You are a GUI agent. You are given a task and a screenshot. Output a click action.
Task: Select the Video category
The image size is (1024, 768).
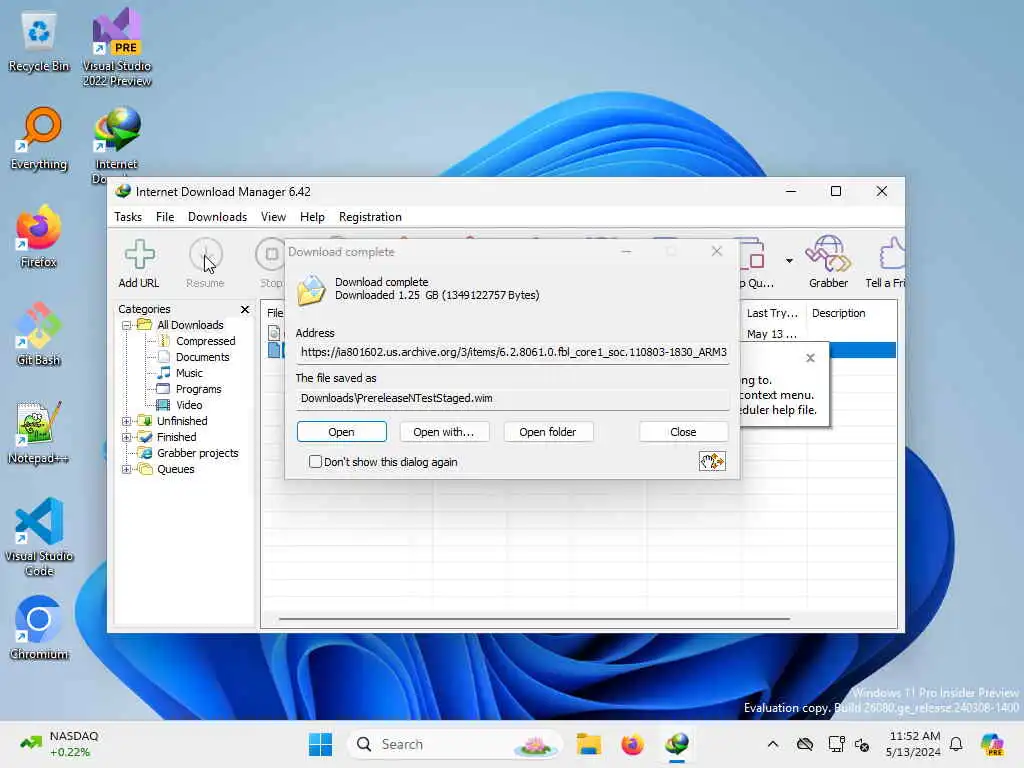(x=189, y=405)
